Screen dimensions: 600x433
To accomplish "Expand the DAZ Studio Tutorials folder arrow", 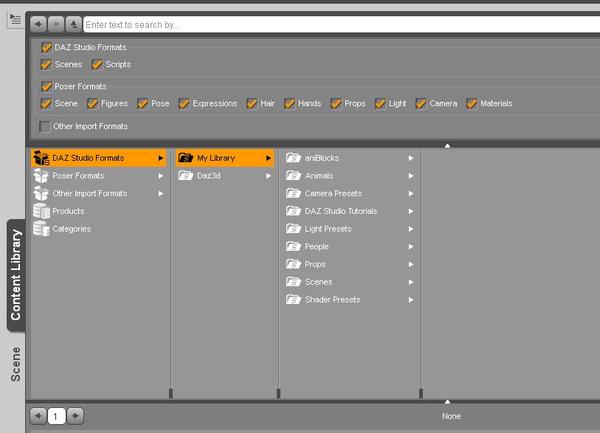I will (411, 211).
